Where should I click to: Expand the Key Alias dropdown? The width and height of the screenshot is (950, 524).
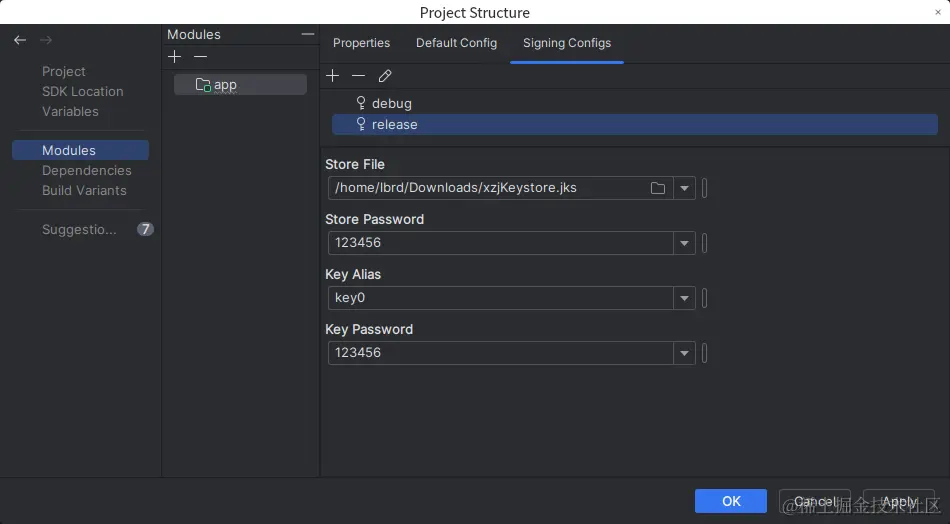[x=684, y=298]
